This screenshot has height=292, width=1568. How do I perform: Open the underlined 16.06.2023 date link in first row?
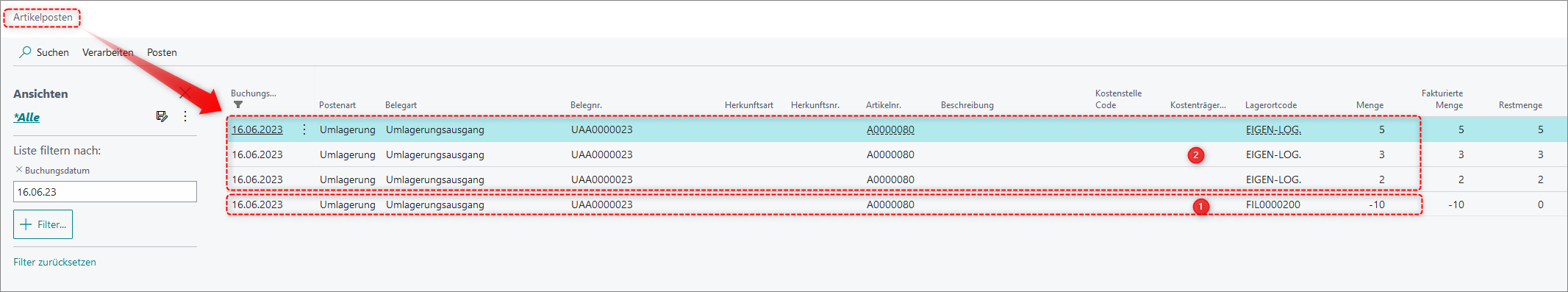pos(257,129)
